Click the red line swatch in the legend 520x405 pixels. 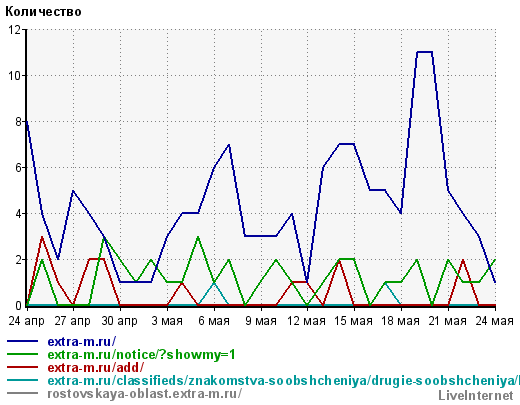pos(22,367)
